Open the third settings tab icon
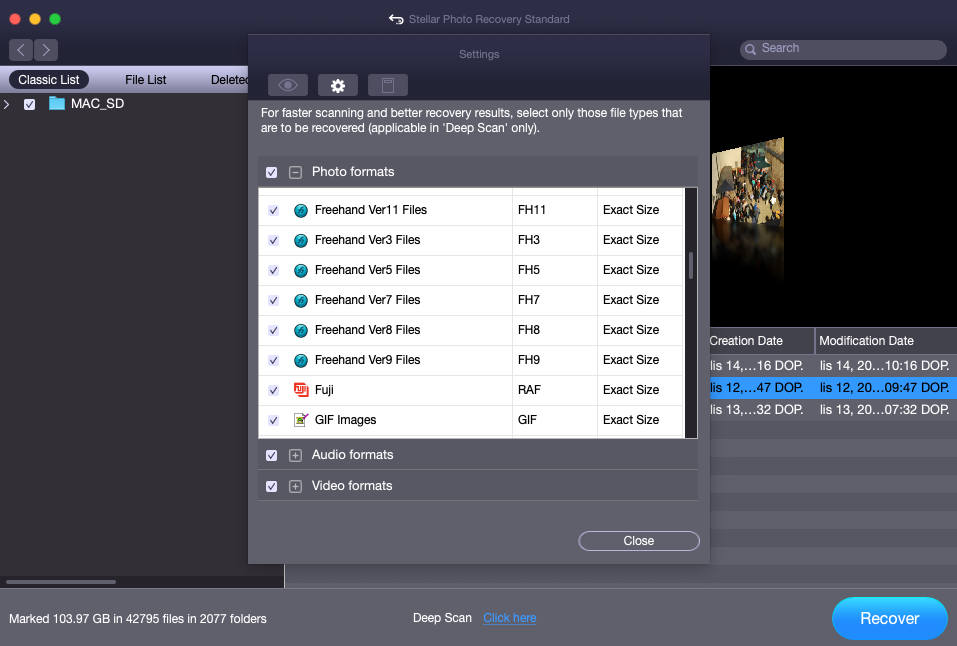957x646 pixels. pos(388,85)
